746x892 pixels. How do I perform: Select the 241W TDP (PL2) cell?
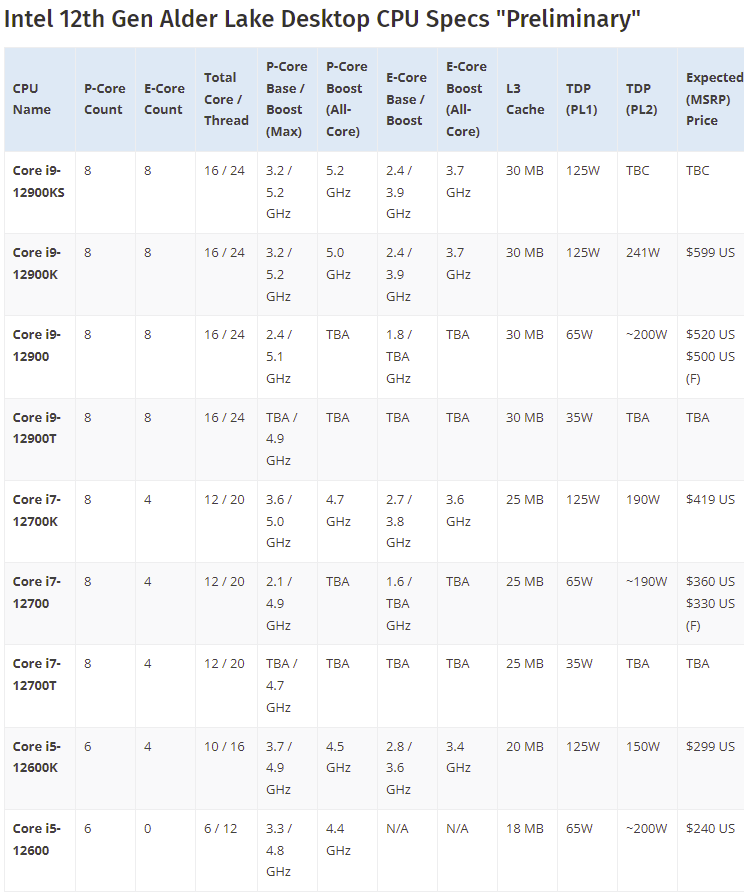pyautogui.click(x=643, y=253)
